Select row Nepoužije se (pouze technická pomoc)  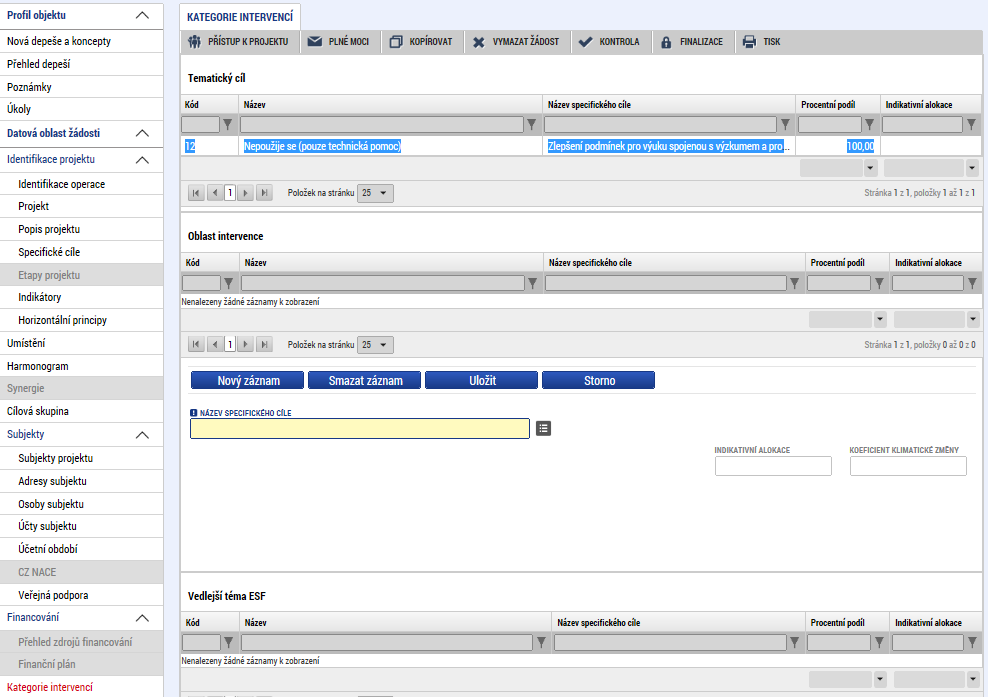580,146
